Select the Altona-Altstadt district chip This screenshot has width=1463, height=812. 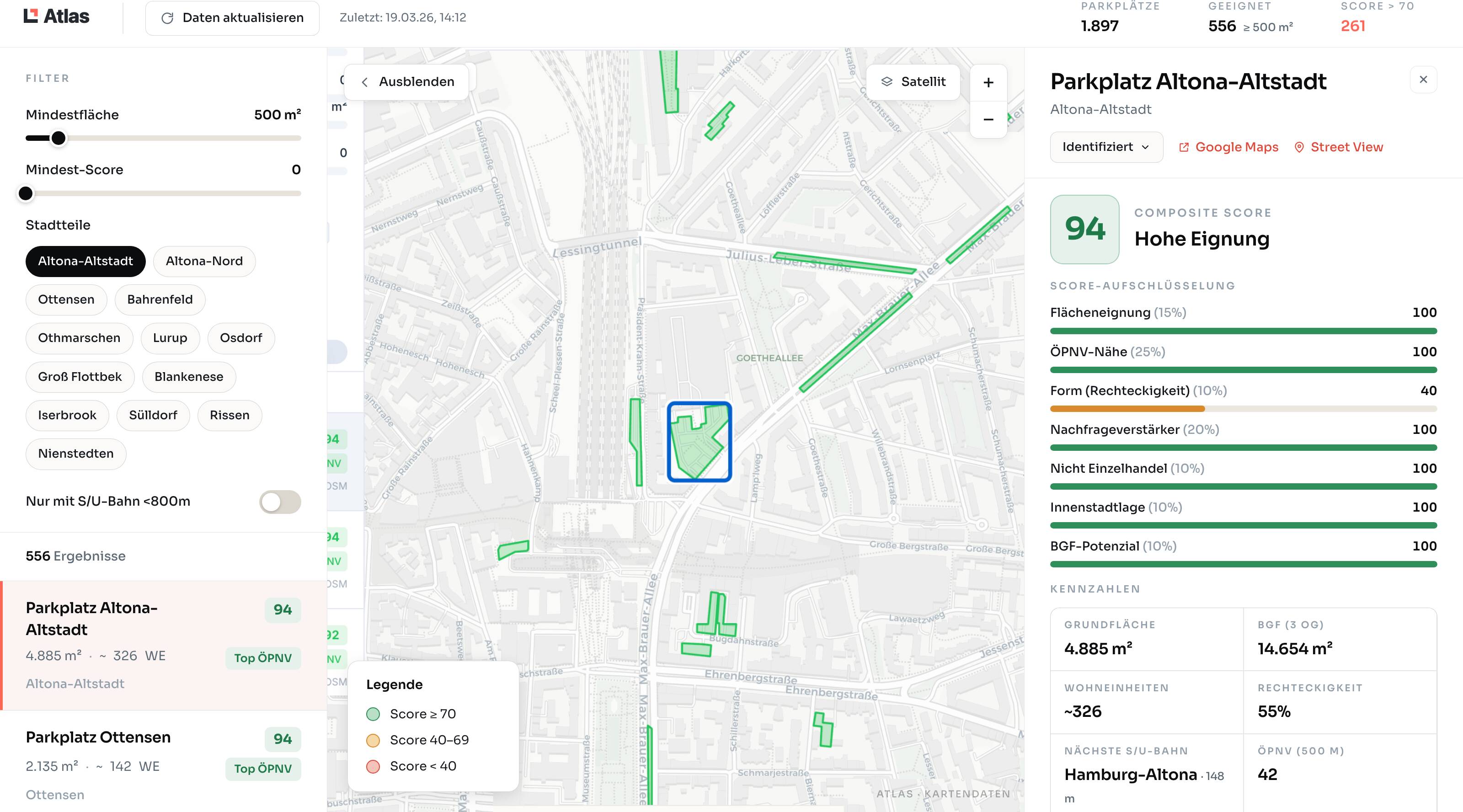coord(86,261)
